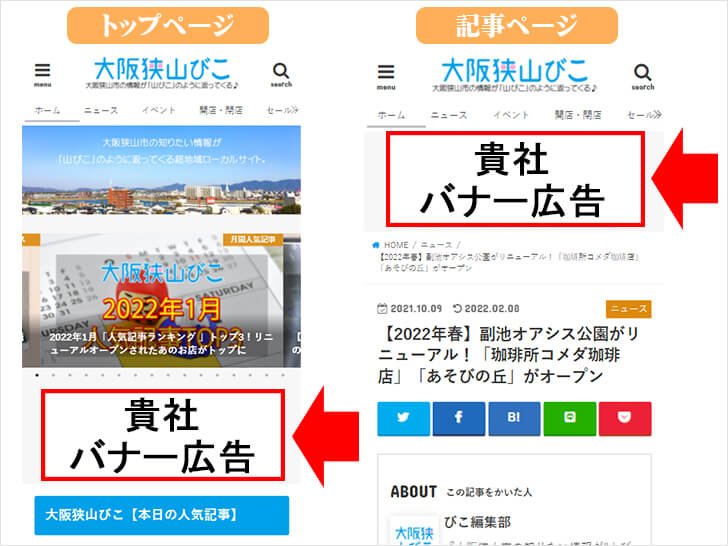This screenshot has width=728, height=546.
Task: Click 貴社バナー広告 banner on the top page
Action: click(162, 435)
